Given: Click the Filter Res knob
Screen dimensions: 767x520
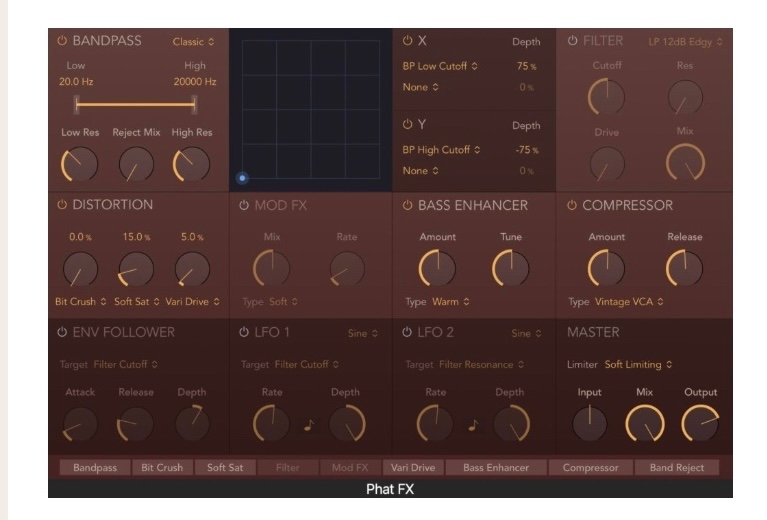Looking at the screenshot, I should (685, 97).
